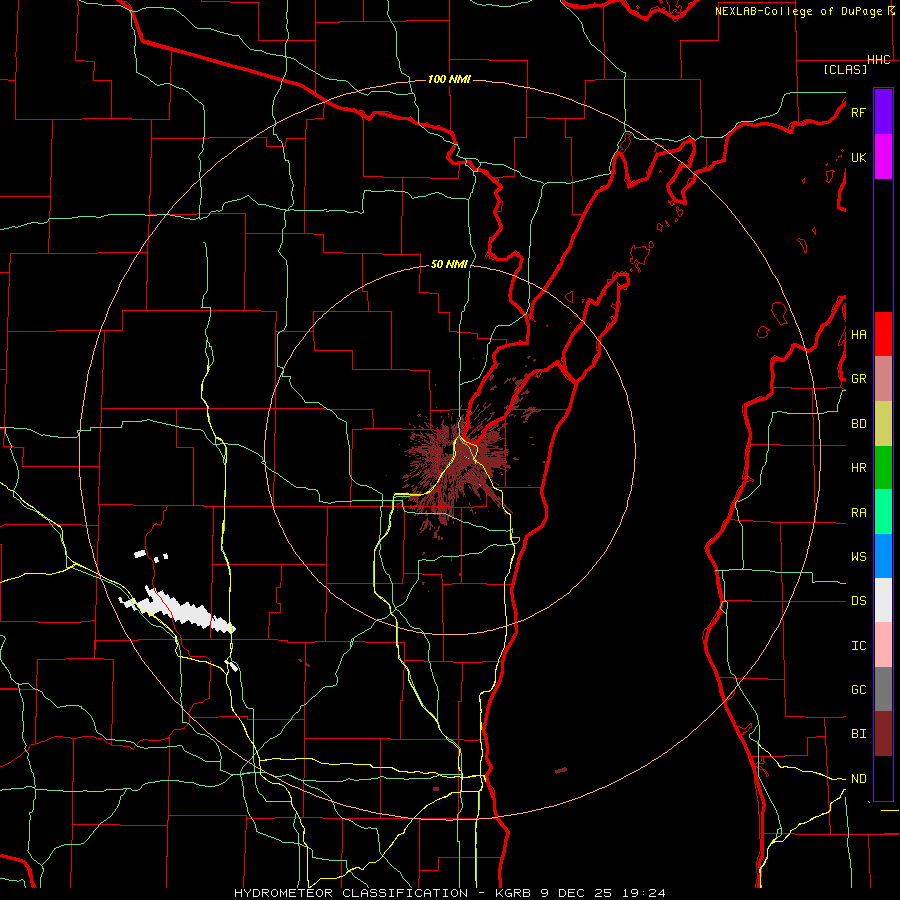The image size is (900, 900).
Task: Click the UK magenta legend swatch
Action: 883,157
